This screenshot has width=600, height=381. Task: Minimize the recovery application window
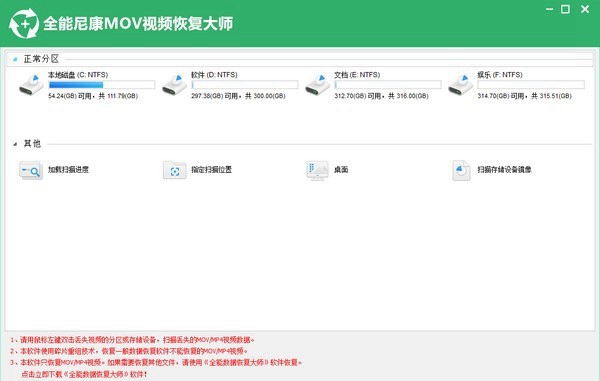[x=549, y=9]
